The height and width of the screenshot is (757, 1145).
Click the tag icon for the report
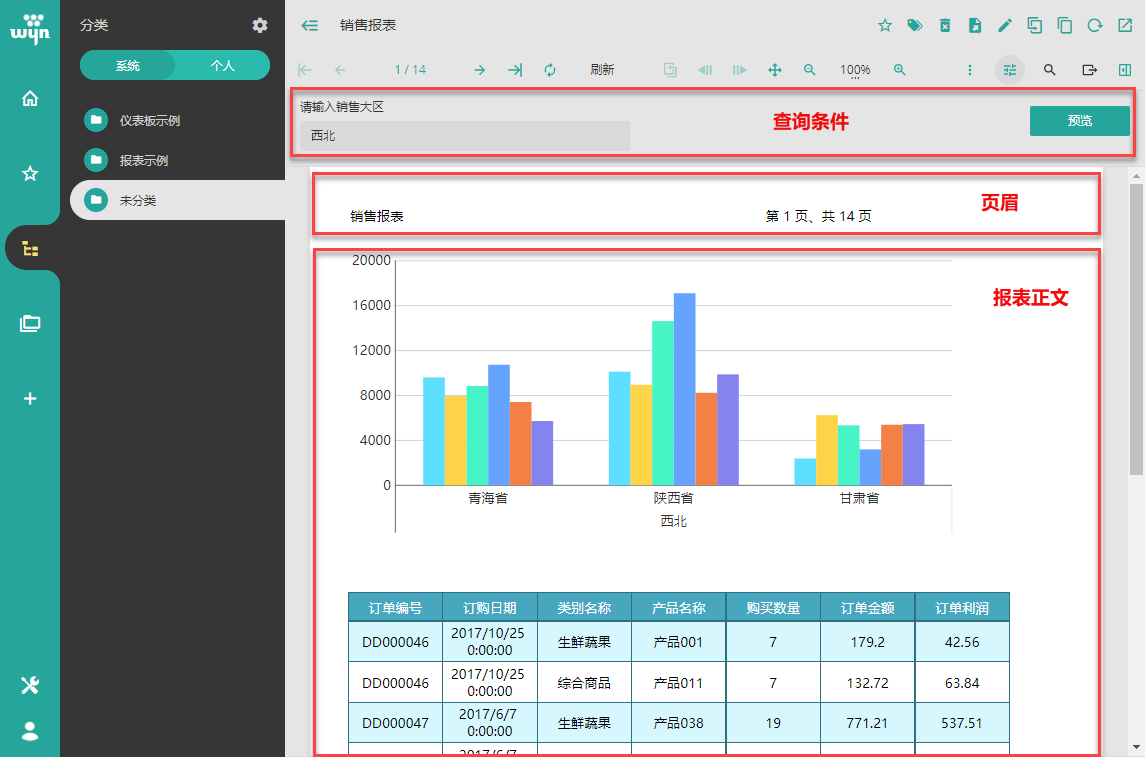914,26
